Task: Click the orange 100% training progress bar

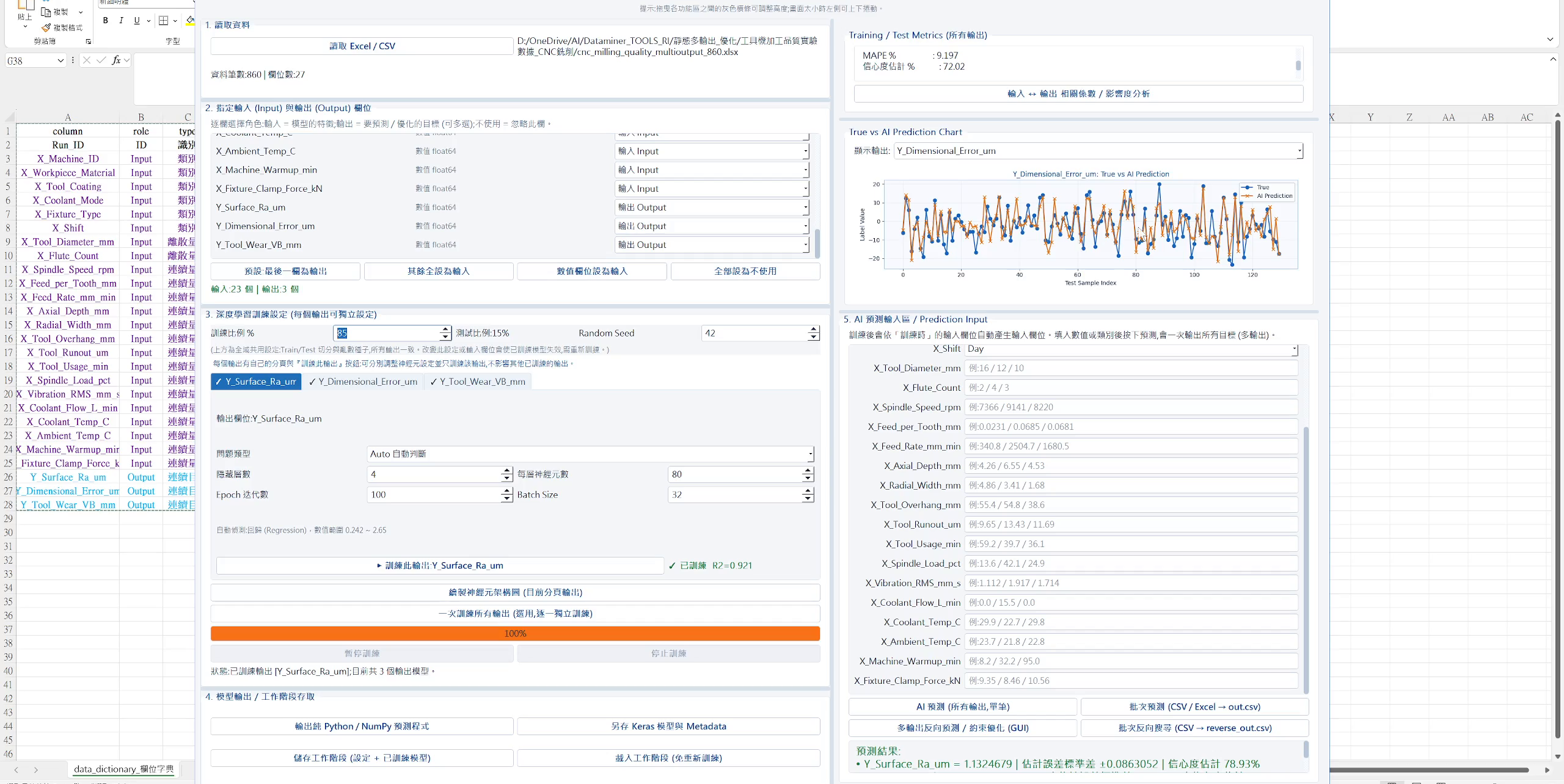Action: click(x=515, y=634)
